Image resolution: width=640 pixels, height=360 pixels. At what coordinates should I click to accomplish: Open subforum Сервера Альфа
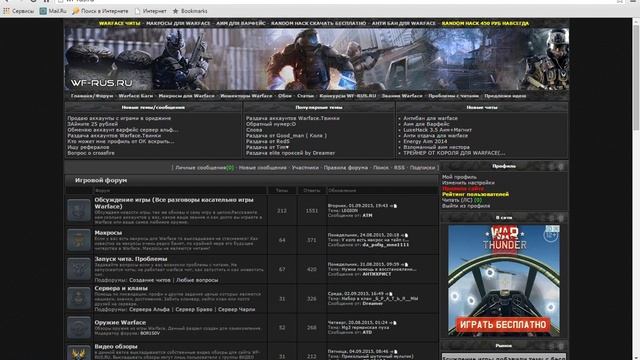(x=149, y=309)
